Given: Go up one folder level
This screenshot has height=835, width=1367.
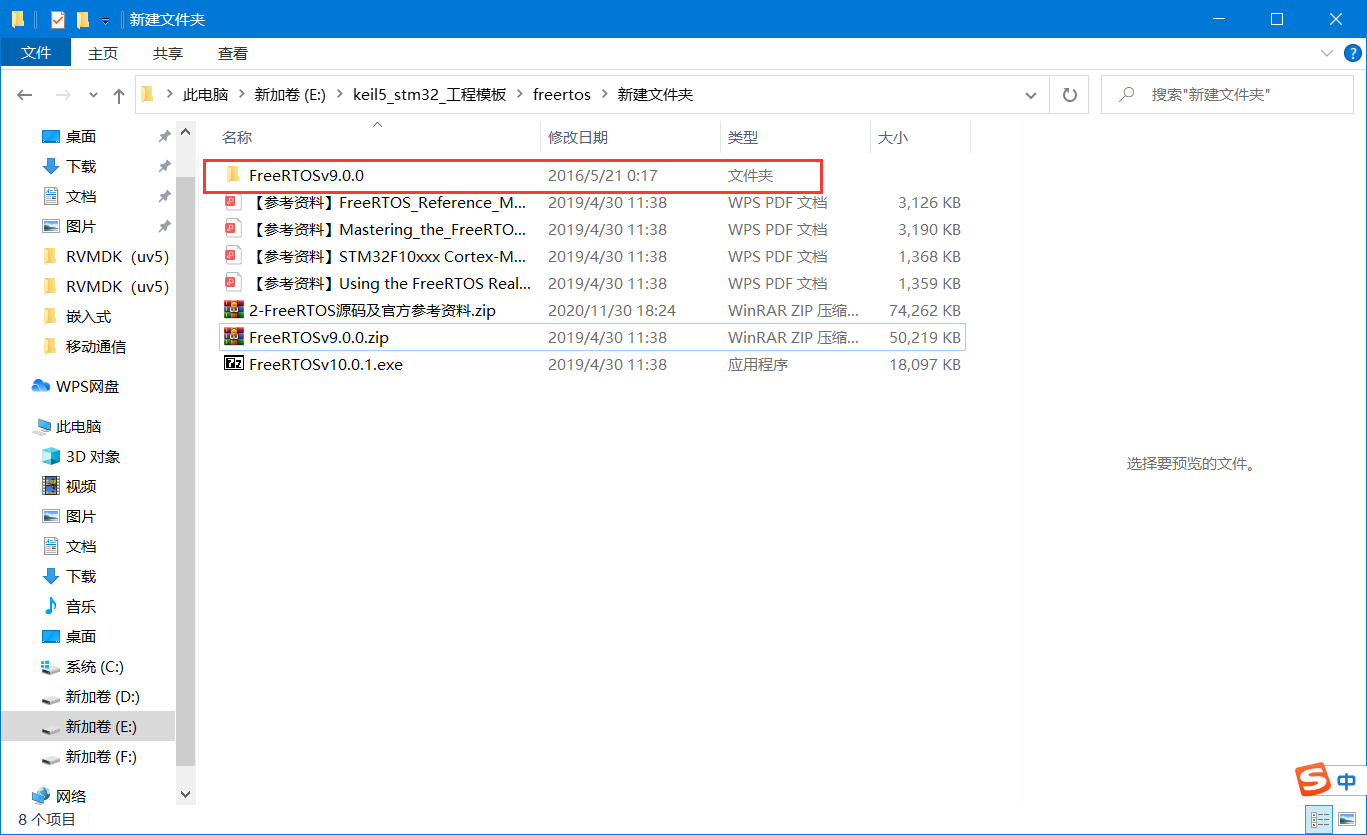Looking at the screenshot, I should (119, 95).
